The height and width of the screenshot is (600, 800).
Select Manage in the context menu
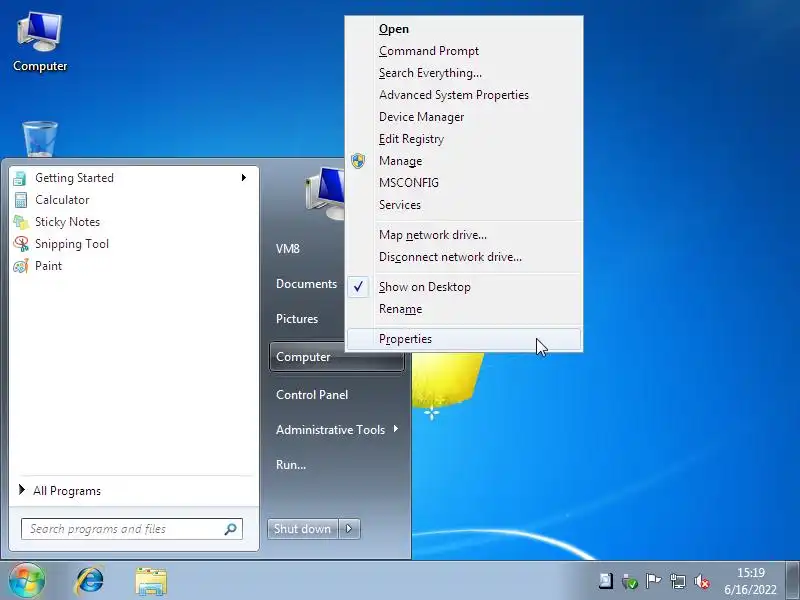(464, 161)
